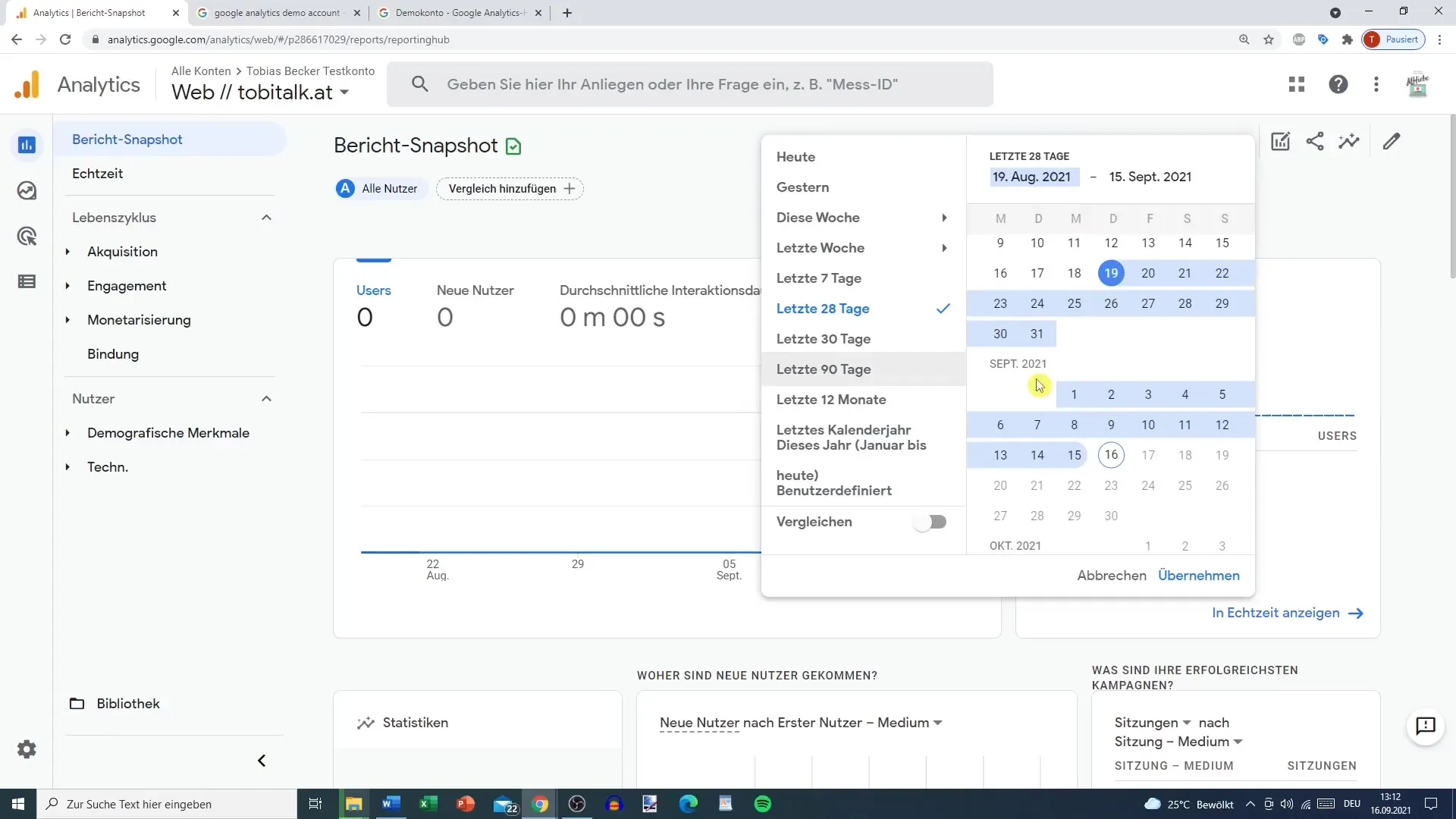Collapse the Nutzer section
Viewport: 1456px width, 819px height.
(266, 399)
